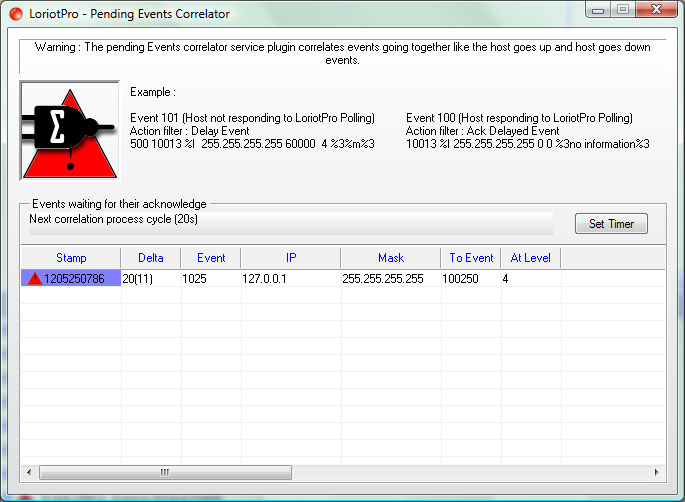Click the horizontal scrollbar left arrow
Viewport: 685px width, 502px height.
[x=29, y=472]
